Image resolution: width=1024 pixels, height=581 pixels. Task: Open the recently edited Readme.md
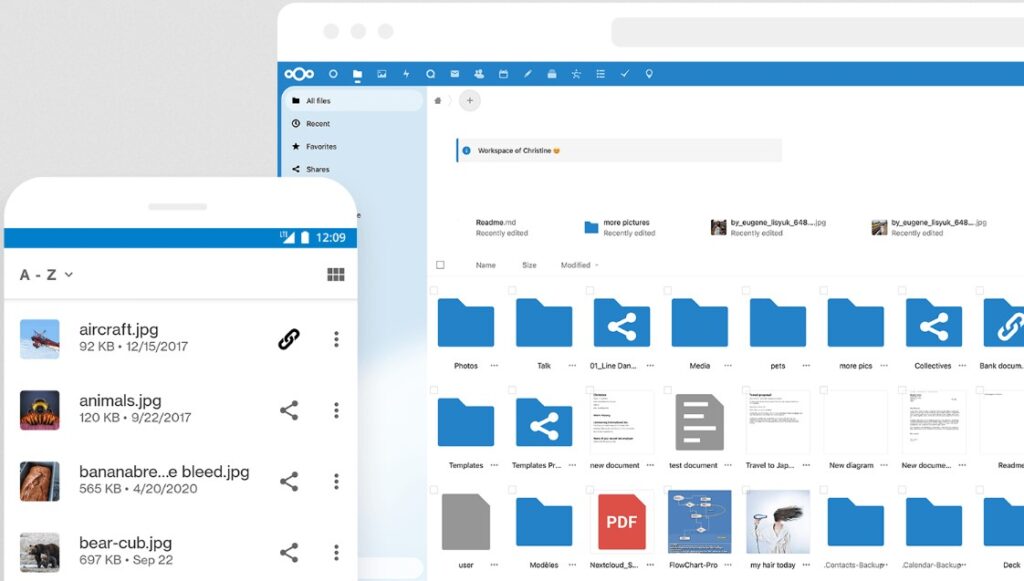496,223
